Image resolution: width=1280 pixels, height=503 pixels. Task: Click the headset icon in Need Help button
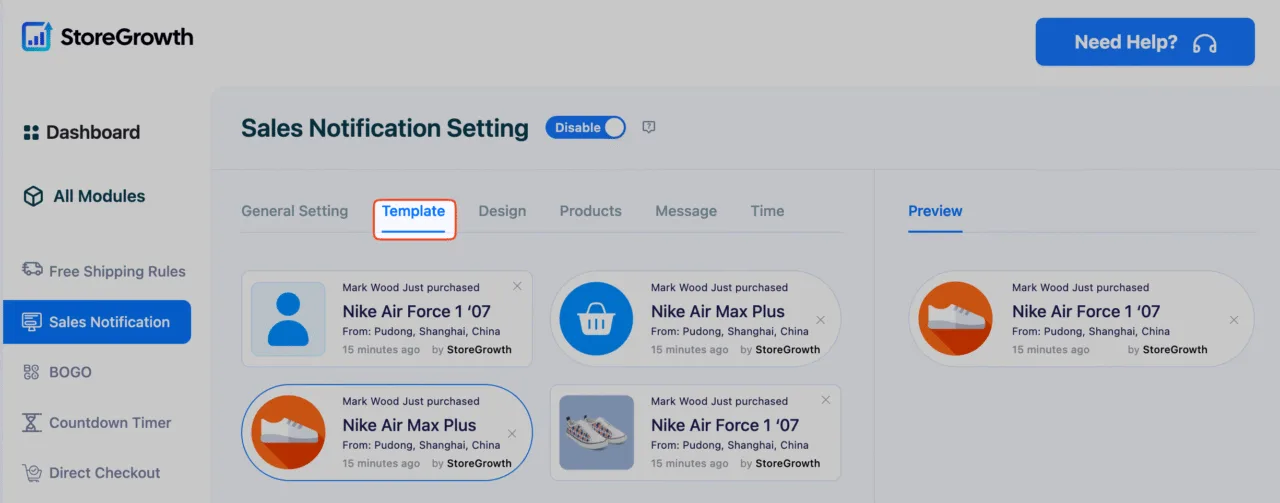1205,43
